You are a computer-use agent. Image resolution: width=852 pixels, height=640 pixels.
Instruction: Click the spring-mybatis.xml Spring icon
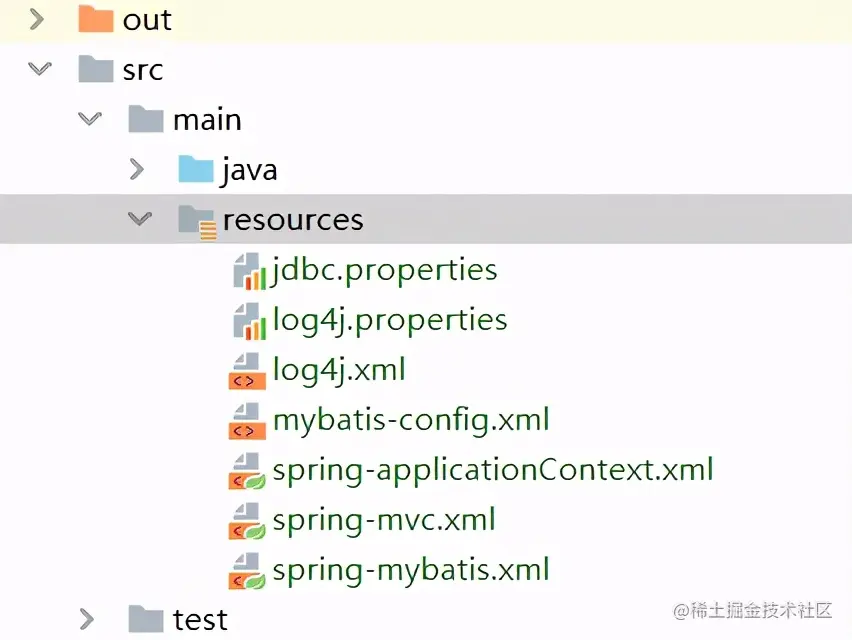(x=247, y=571)
